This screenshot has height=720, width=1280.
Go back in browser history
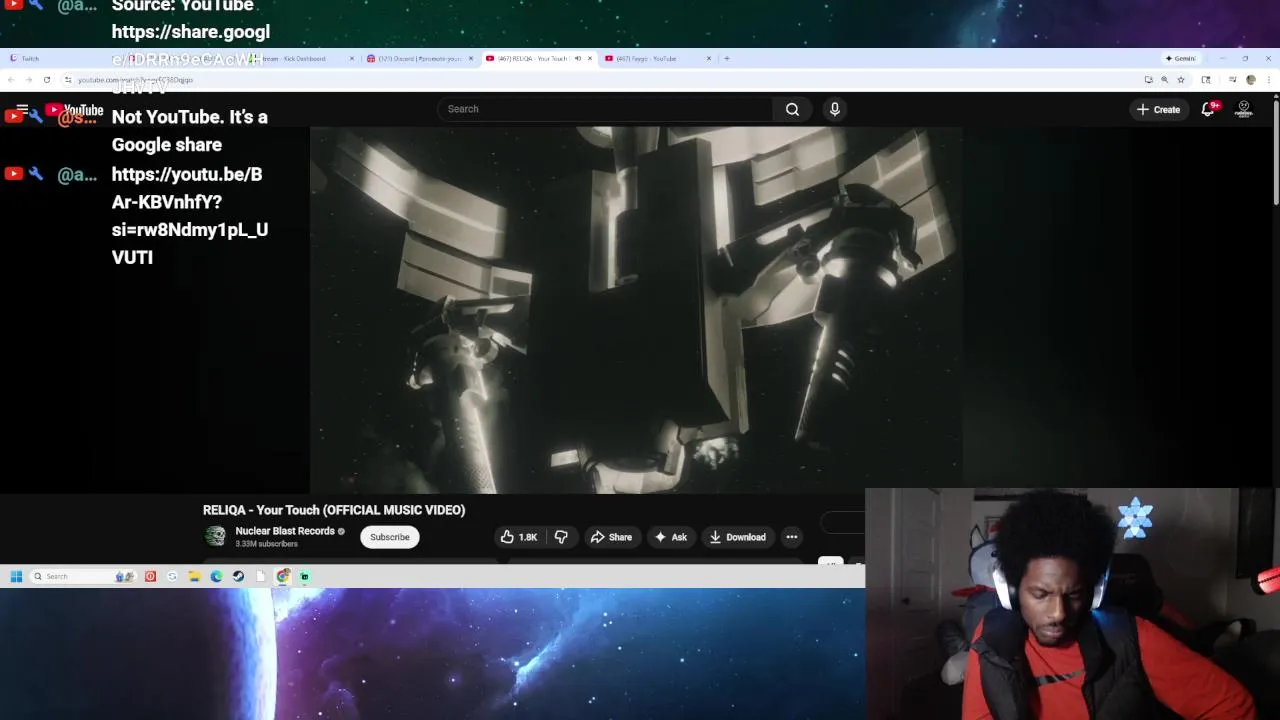coord(11,80)
